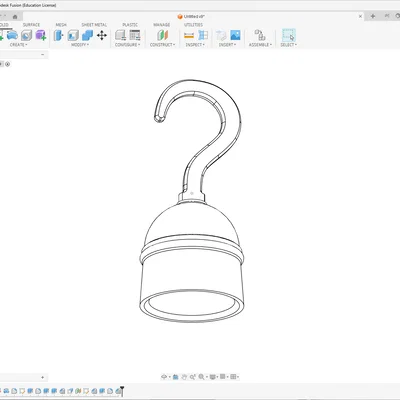400x400 pixels.
Task: Select the last timeline feature before the marker
Action: pos(118,391)
